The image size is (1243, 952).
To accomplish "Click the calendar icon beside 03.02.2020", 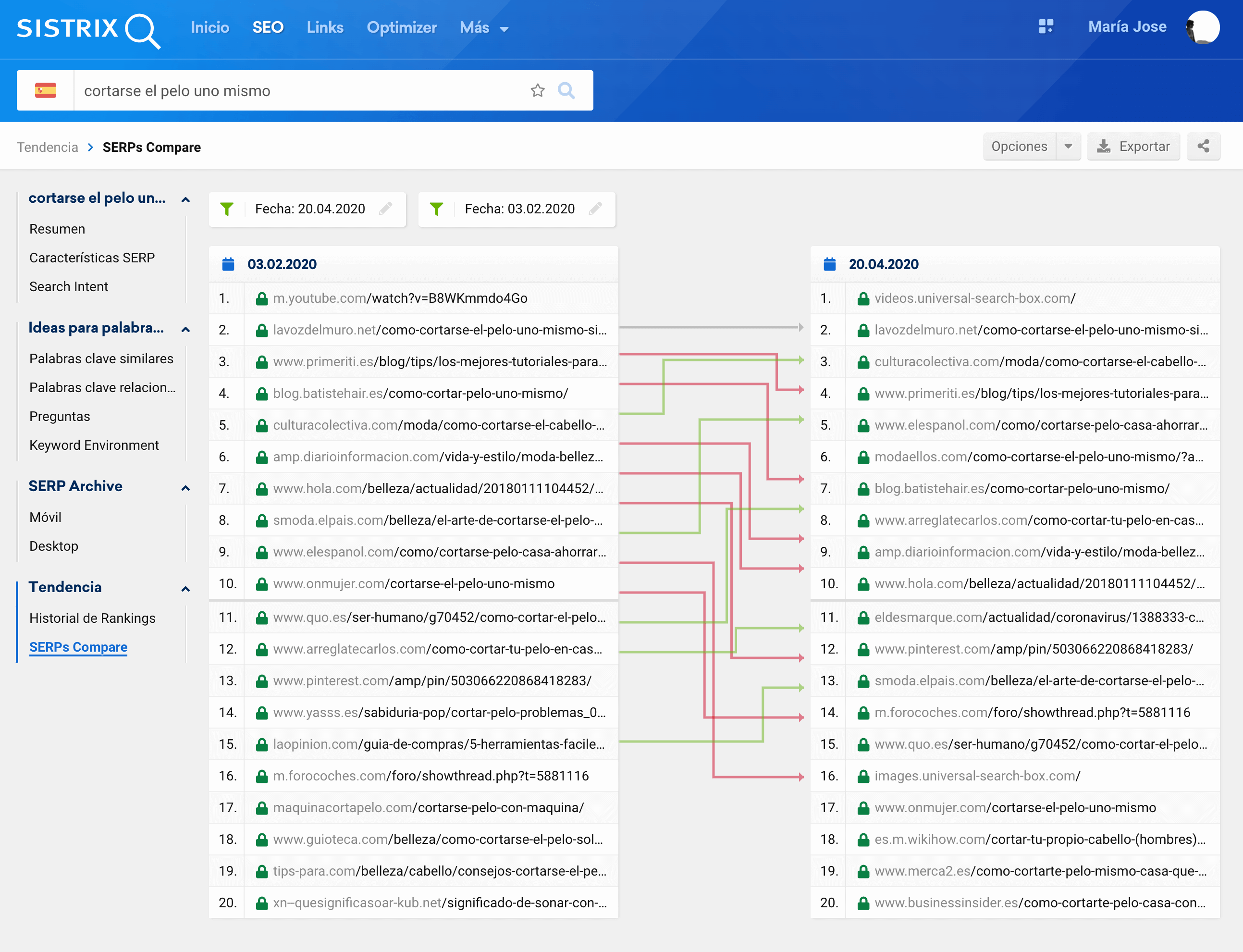I will pos(228,265).
